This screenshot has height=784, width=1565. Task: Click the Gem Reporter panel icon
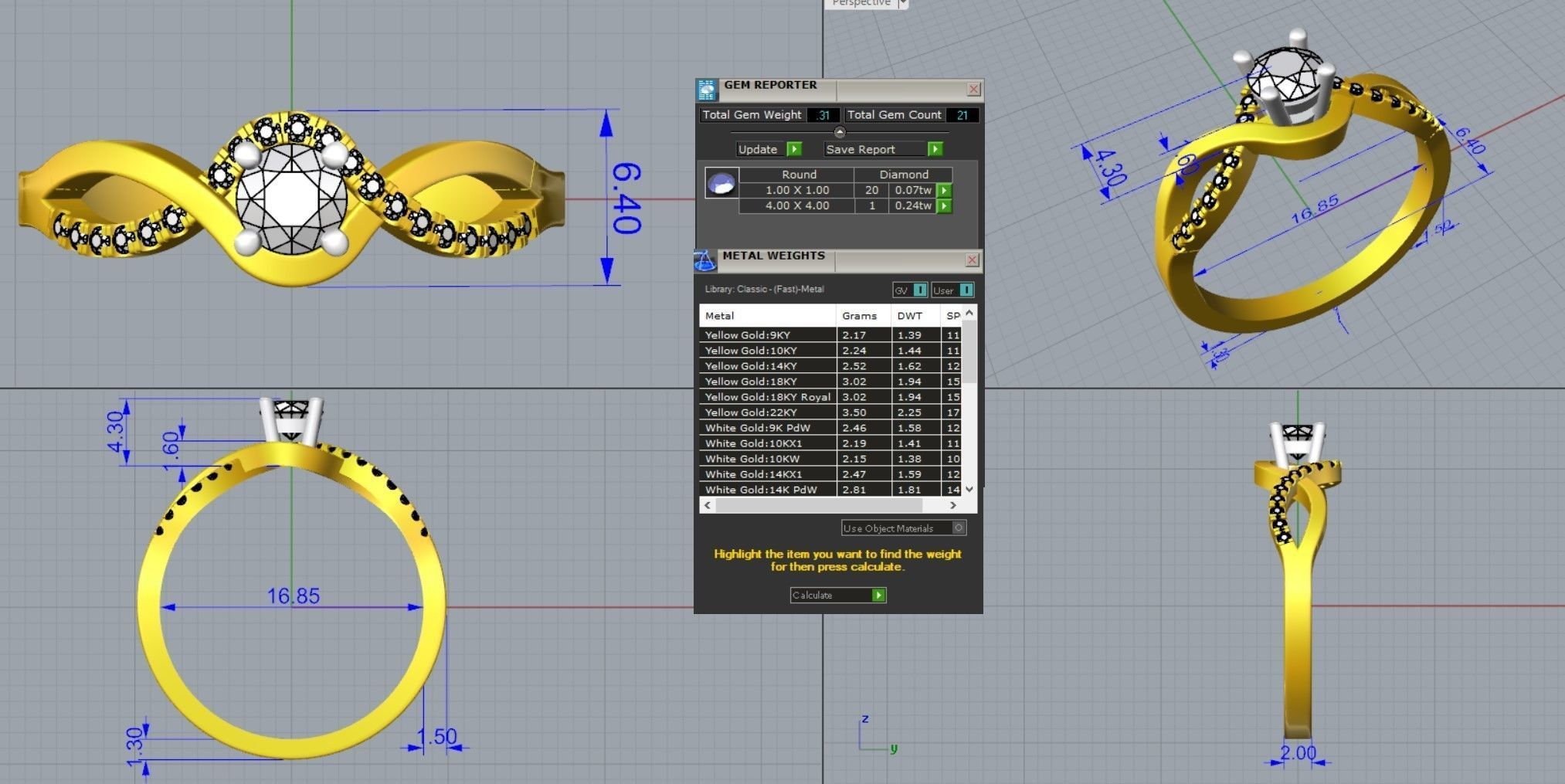click(x=707, y=90)
